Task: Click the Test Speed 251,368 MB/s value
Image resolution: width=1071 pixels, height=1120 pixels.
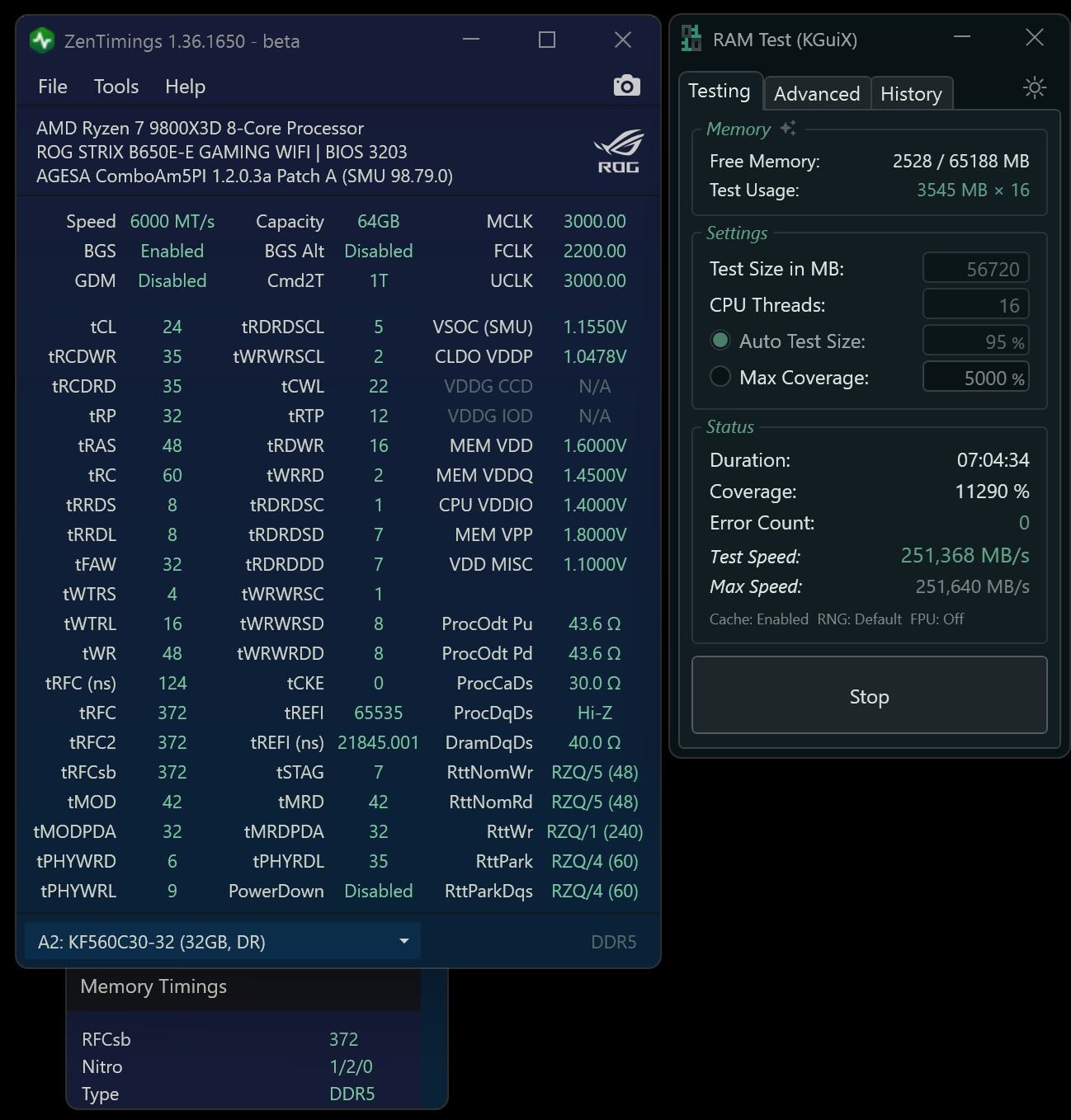Action: (965, 555)
